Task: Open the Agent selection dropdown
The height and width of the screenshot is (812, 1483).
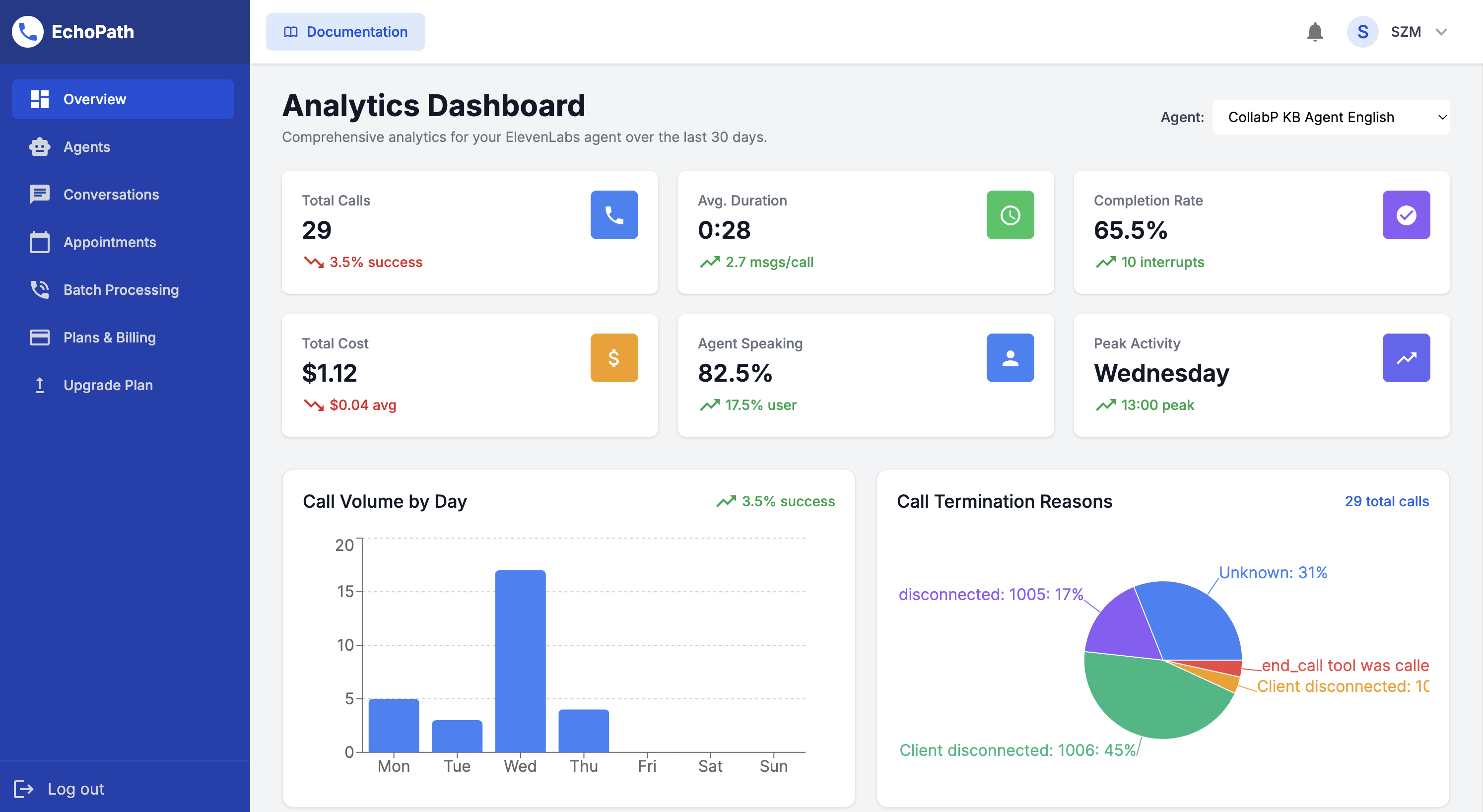Action: pyautogui.click(x=1331, y=117)
